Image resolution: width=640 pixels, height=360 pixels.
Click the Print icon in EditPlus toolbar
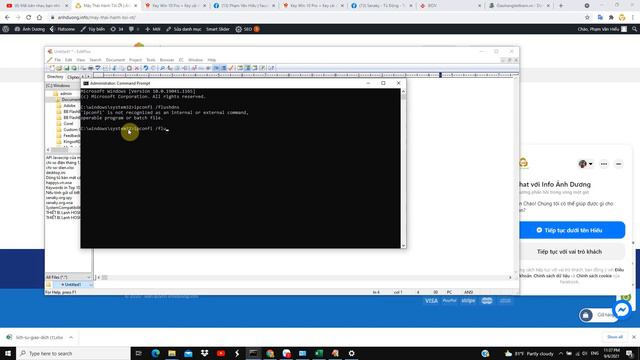(x=91, y=68)
